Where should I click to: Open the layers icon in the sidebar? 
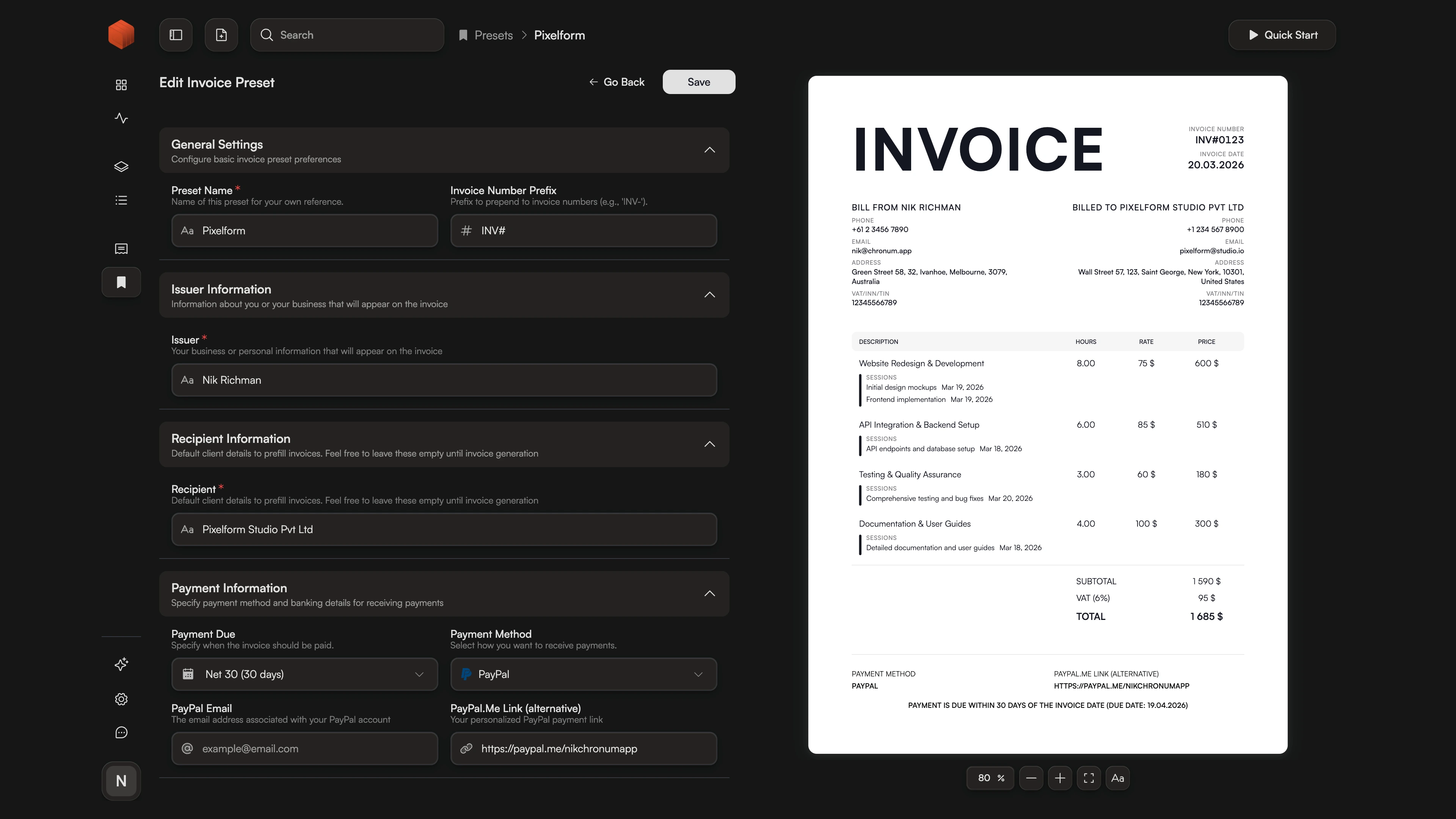pos(121,166)
